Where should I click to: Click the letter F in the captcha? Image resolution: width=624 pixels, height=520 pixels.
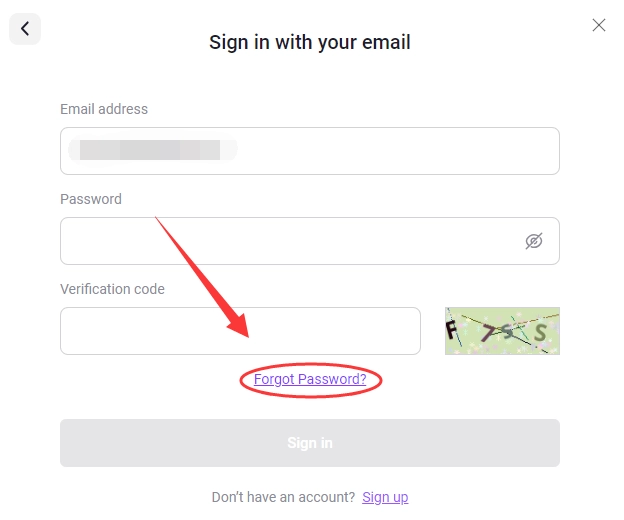pos(453,328)
